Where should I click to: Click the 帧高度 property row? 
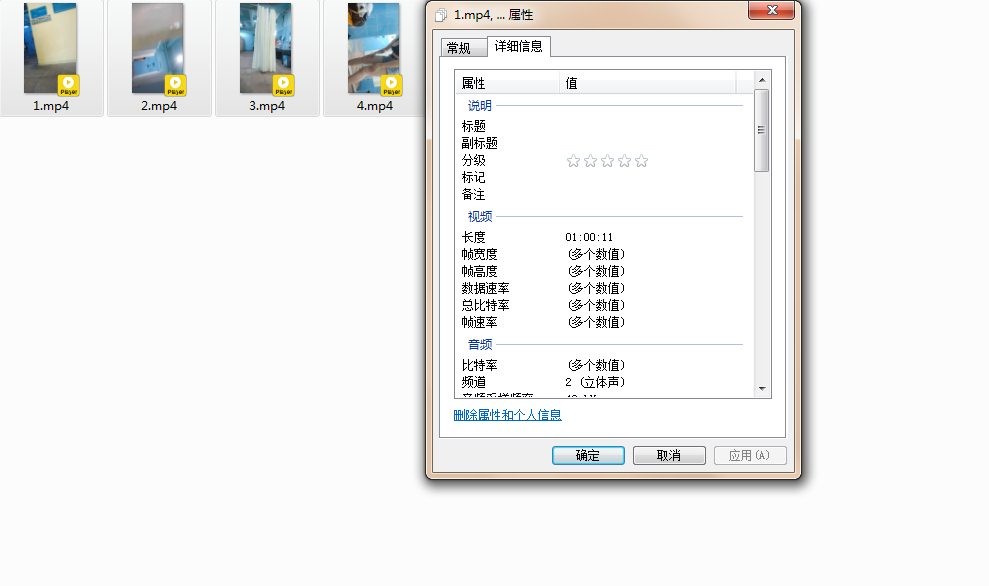coord(604,271)
